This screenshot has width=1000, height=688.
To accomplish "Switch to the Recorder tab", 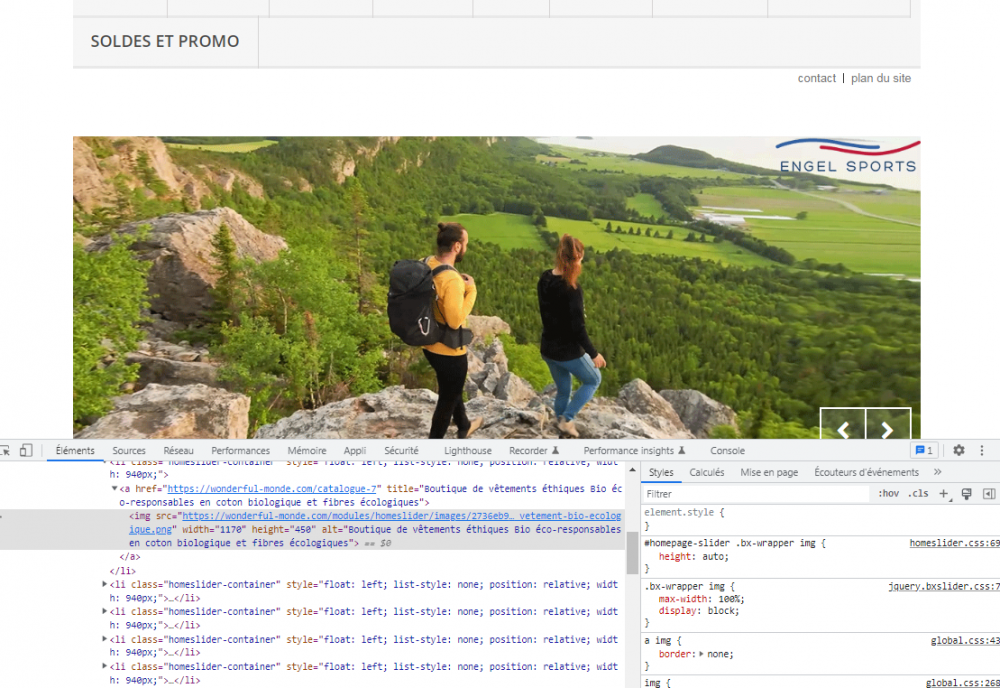I will click(x=534, y=450).
